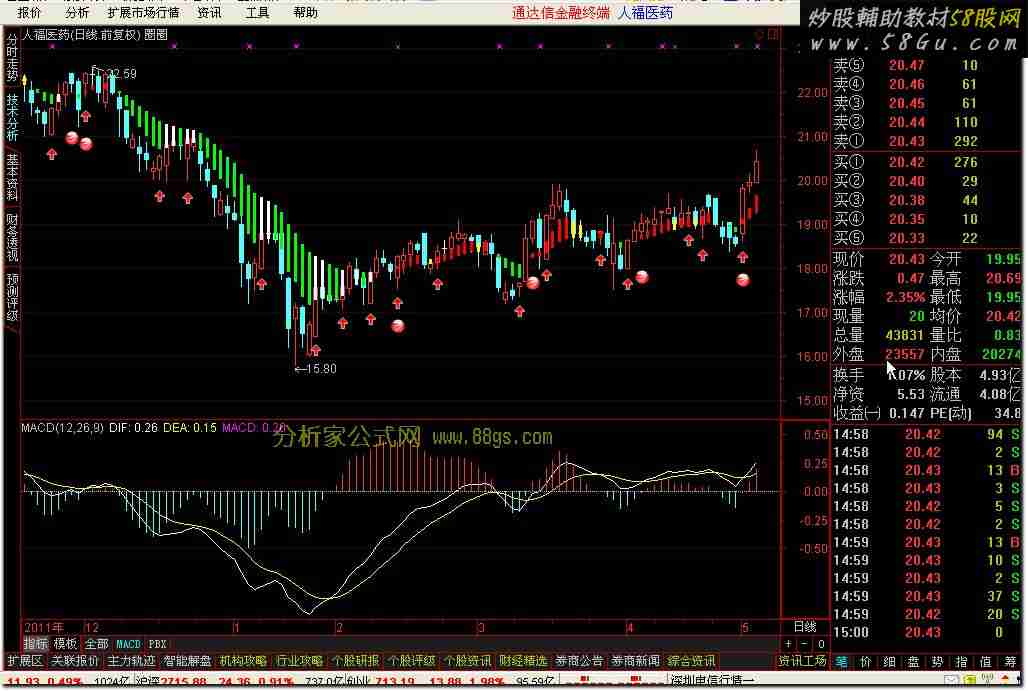Open the 工具 menu
Image resolution: width=1028 pixels, height=691 pixels.
(257, 13)
